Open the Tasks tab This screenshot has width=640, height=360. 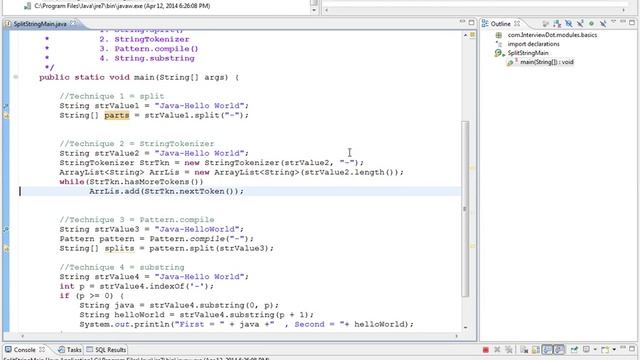point(69,350)
